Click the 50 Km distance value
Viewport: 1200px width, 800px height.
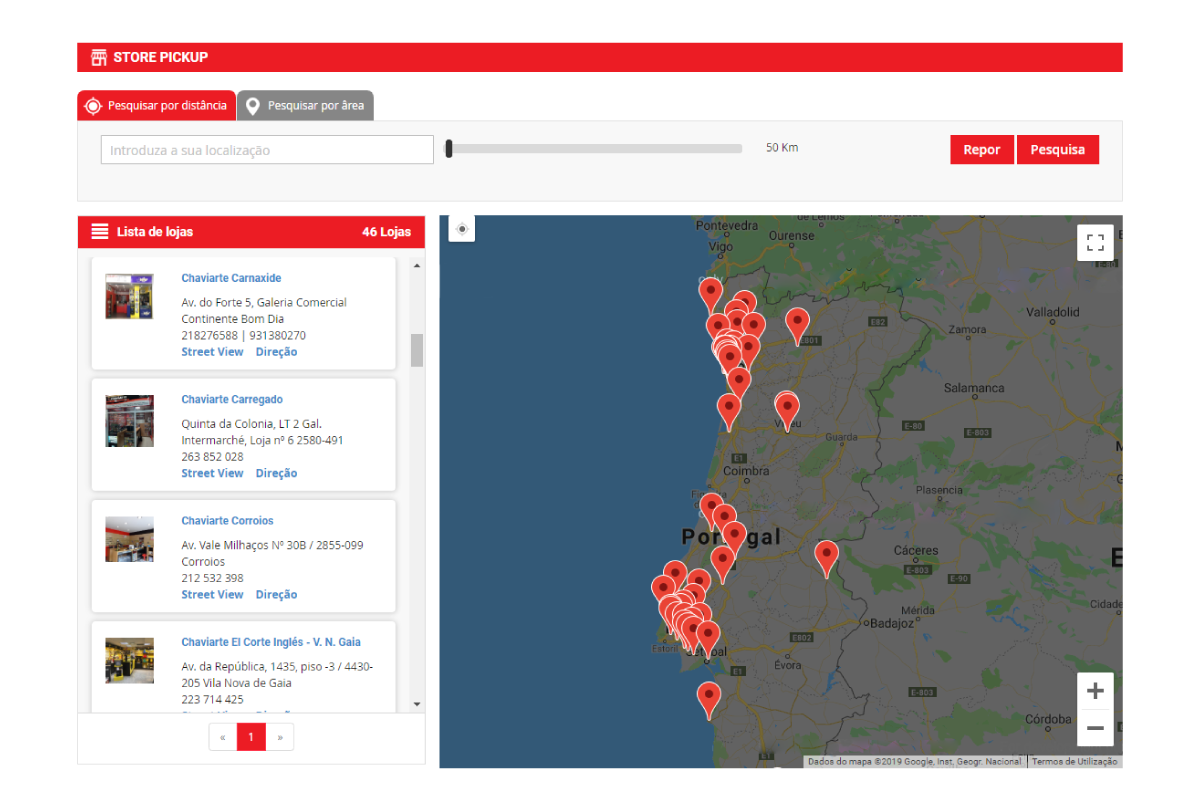point(782,148)
